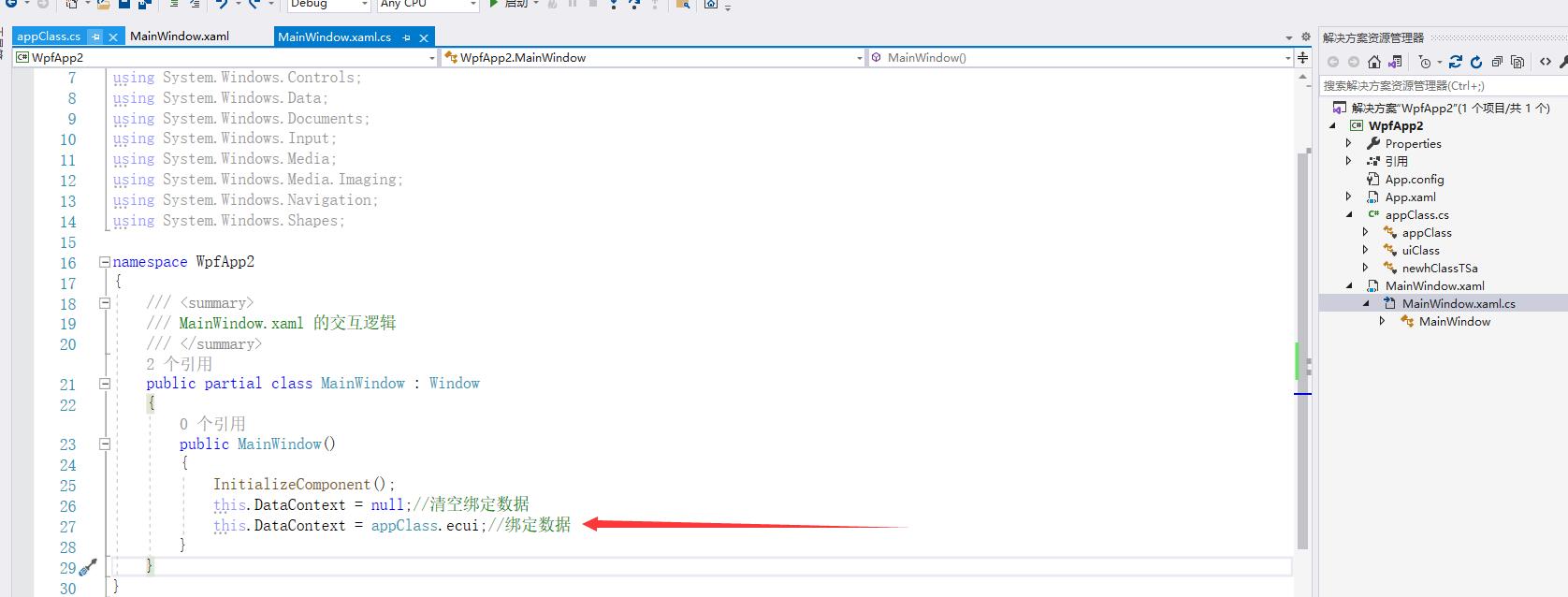This screenshot has width=1568, height=597.
Task: Switch to the appClass.cs tab
Action: click(49, 36)
